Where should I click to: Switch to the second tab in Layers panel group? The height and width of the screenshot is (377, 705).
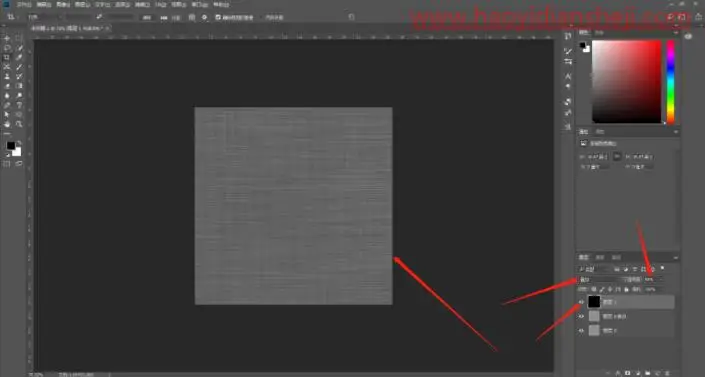600,257
